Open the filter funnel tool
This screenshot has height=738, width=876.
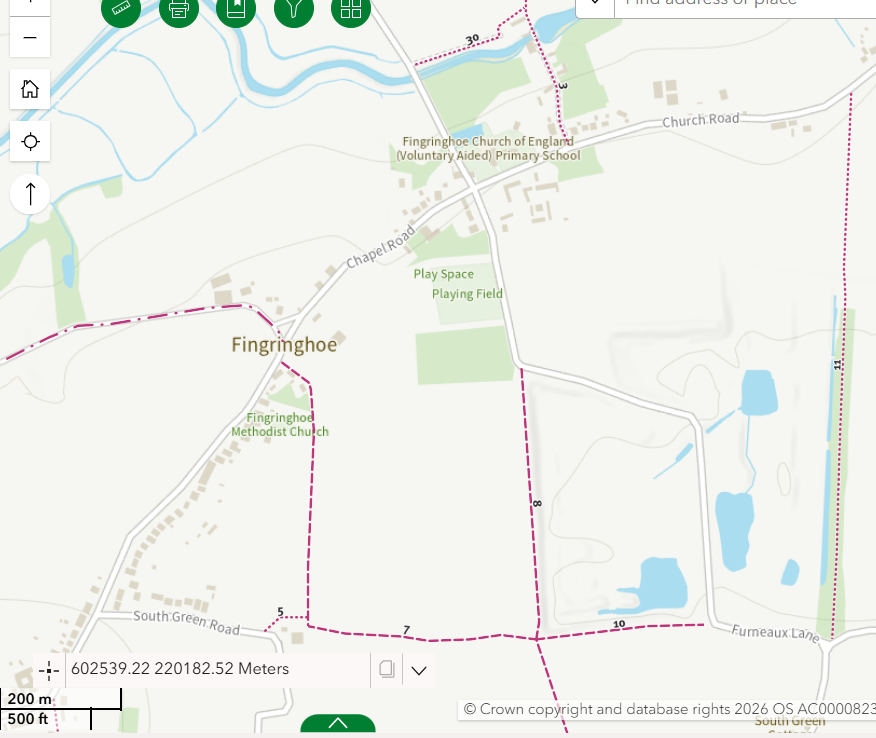click(294, 8)
